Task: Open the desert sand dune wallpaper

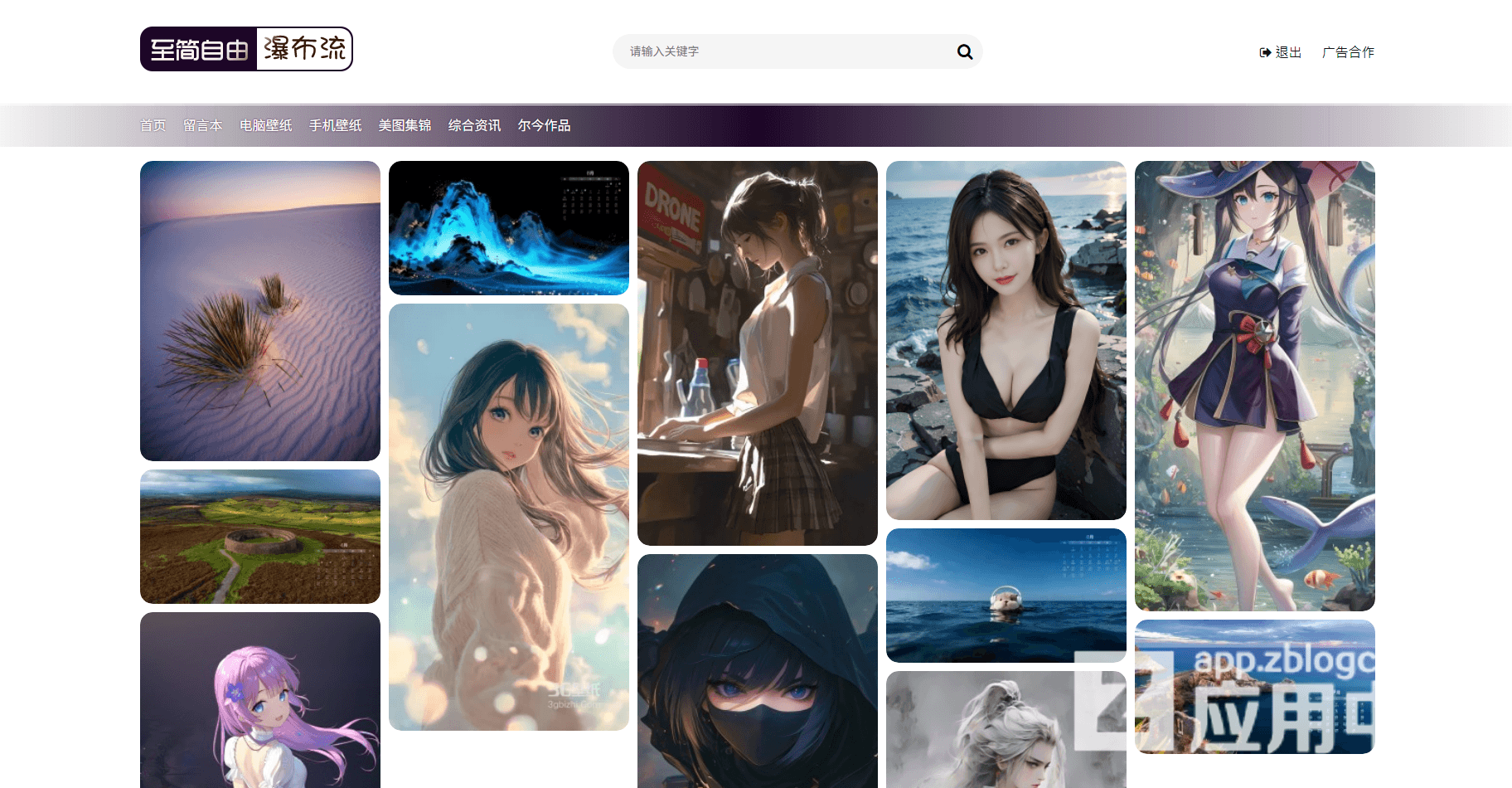Action: pyautogui.click(x=260, y=311)
